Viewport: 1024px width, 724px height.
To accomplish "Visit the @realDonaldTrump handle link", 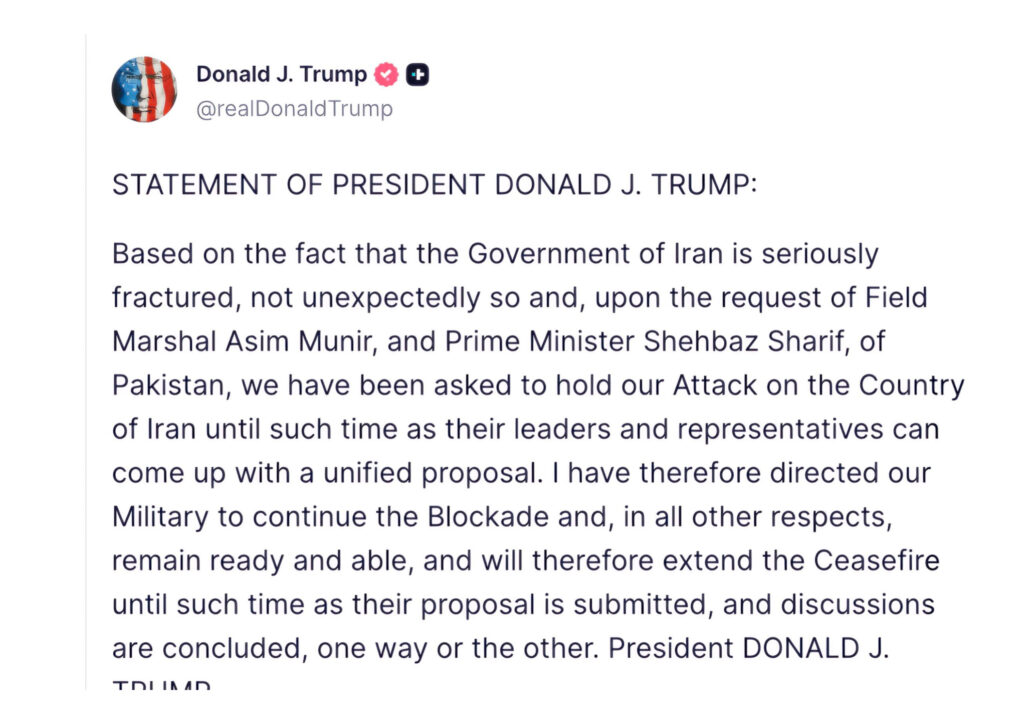I will click(x=294, y=109).
